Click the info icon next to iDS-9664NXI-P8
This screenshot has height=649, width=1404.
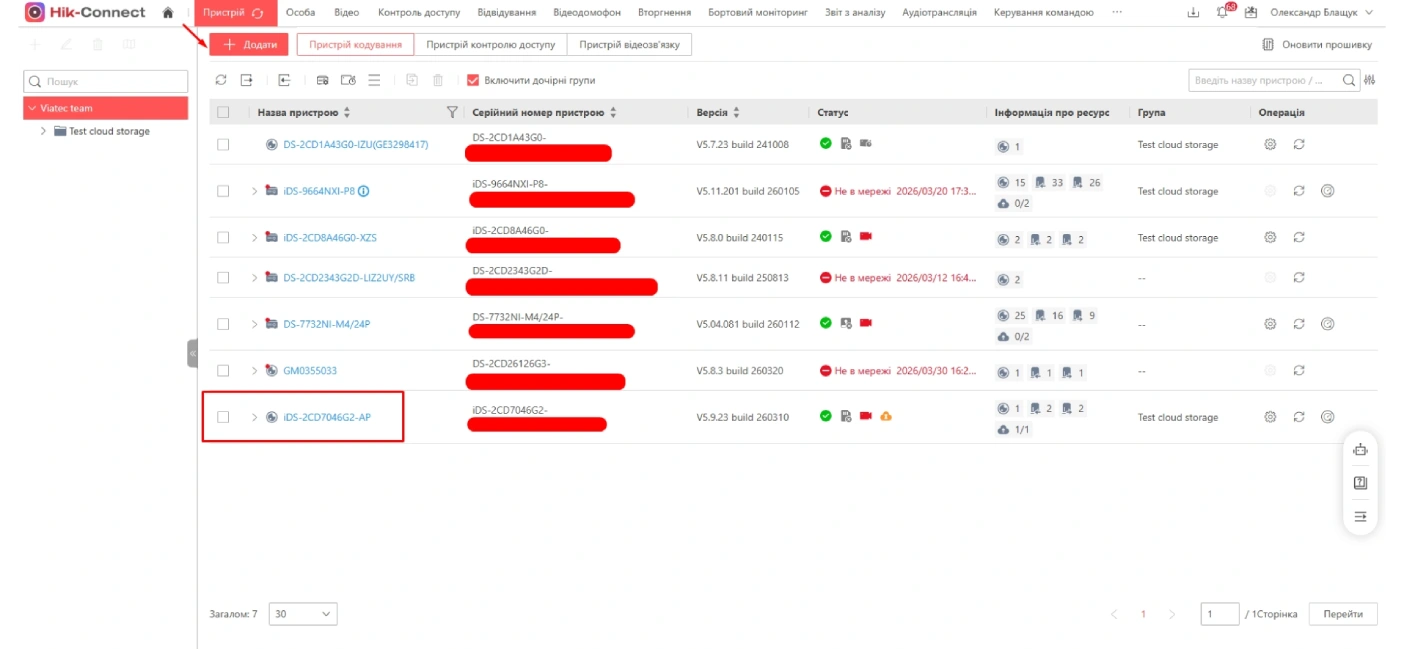click(364, 191)
